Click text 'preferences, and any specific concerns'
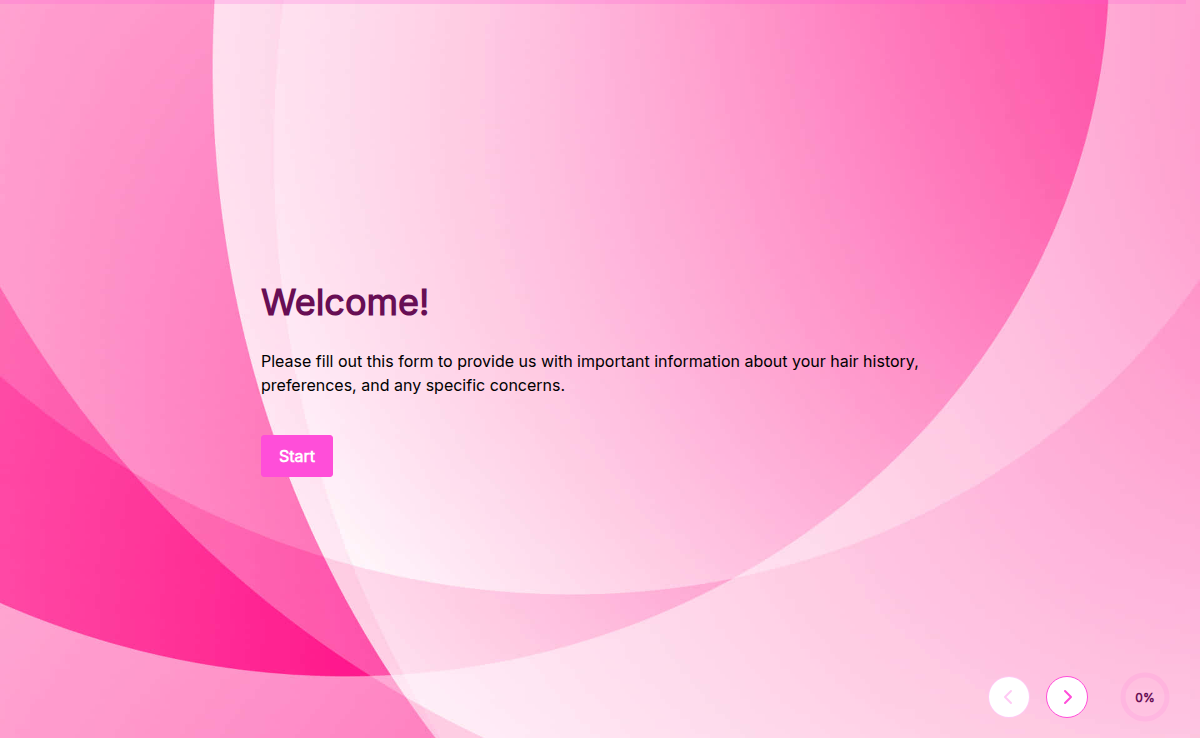 (412, 385)
